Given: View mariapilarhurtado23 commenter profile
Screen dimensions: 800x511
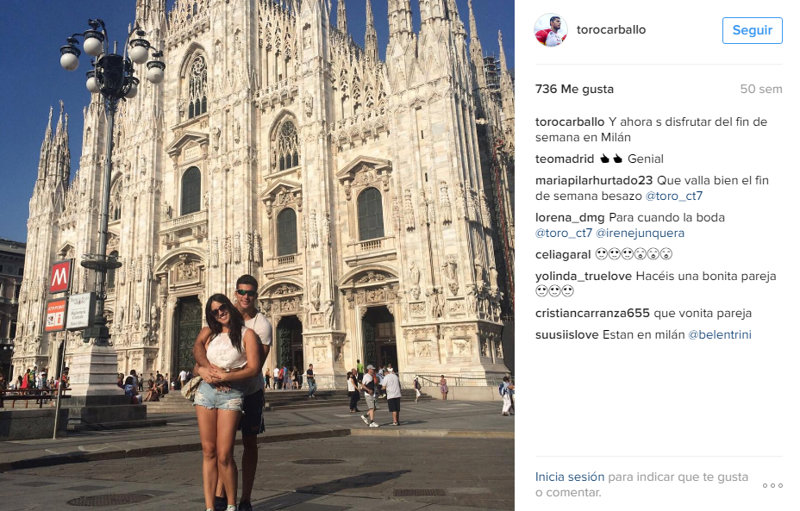Looking at the screenshot, I should pos(594,180).
